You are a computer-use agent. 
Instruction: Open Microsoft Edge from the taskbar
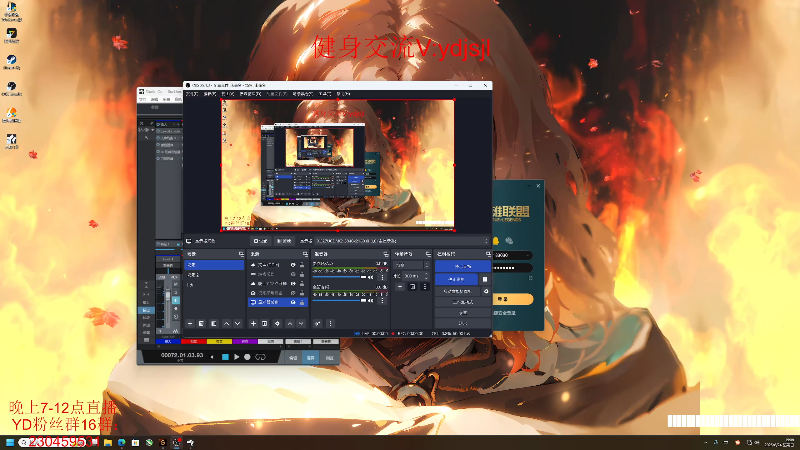pos(121,442)
